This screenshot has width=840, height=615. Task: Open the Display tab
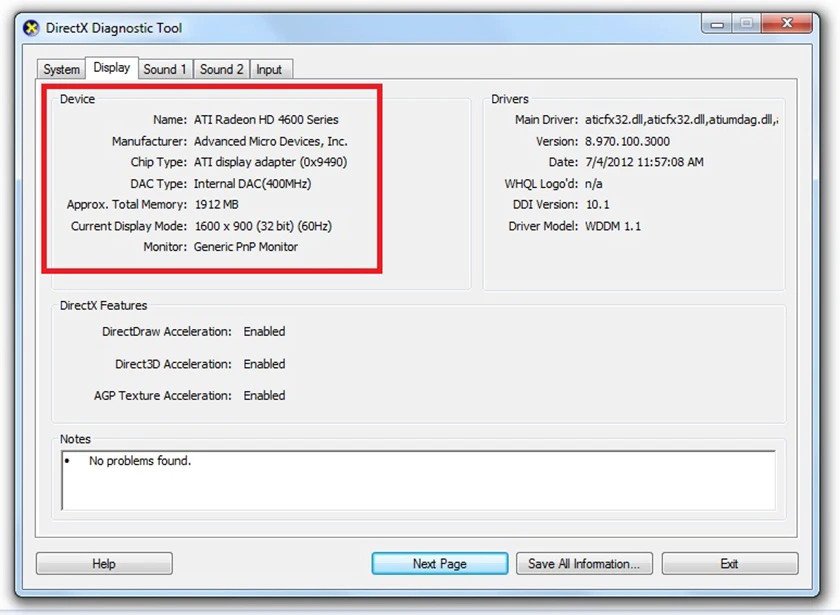point(111,68)
